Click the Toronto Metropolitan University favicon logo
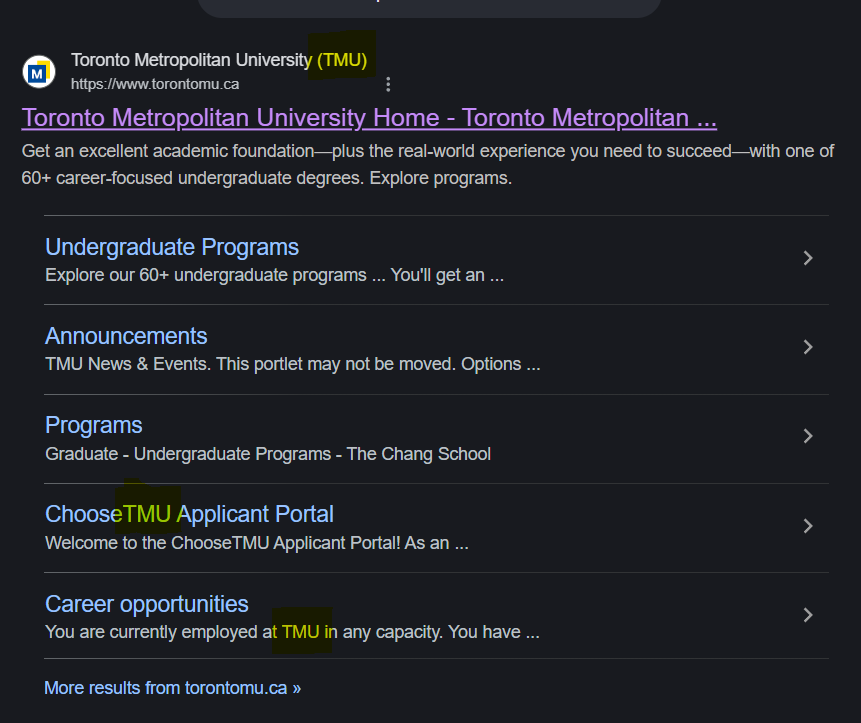Viewport: 861px width, 723px height. point(39,72)
